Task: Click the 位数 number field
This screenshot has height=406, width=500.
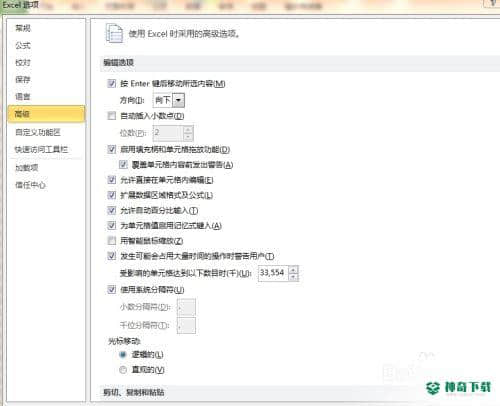Action: (168, 133)
